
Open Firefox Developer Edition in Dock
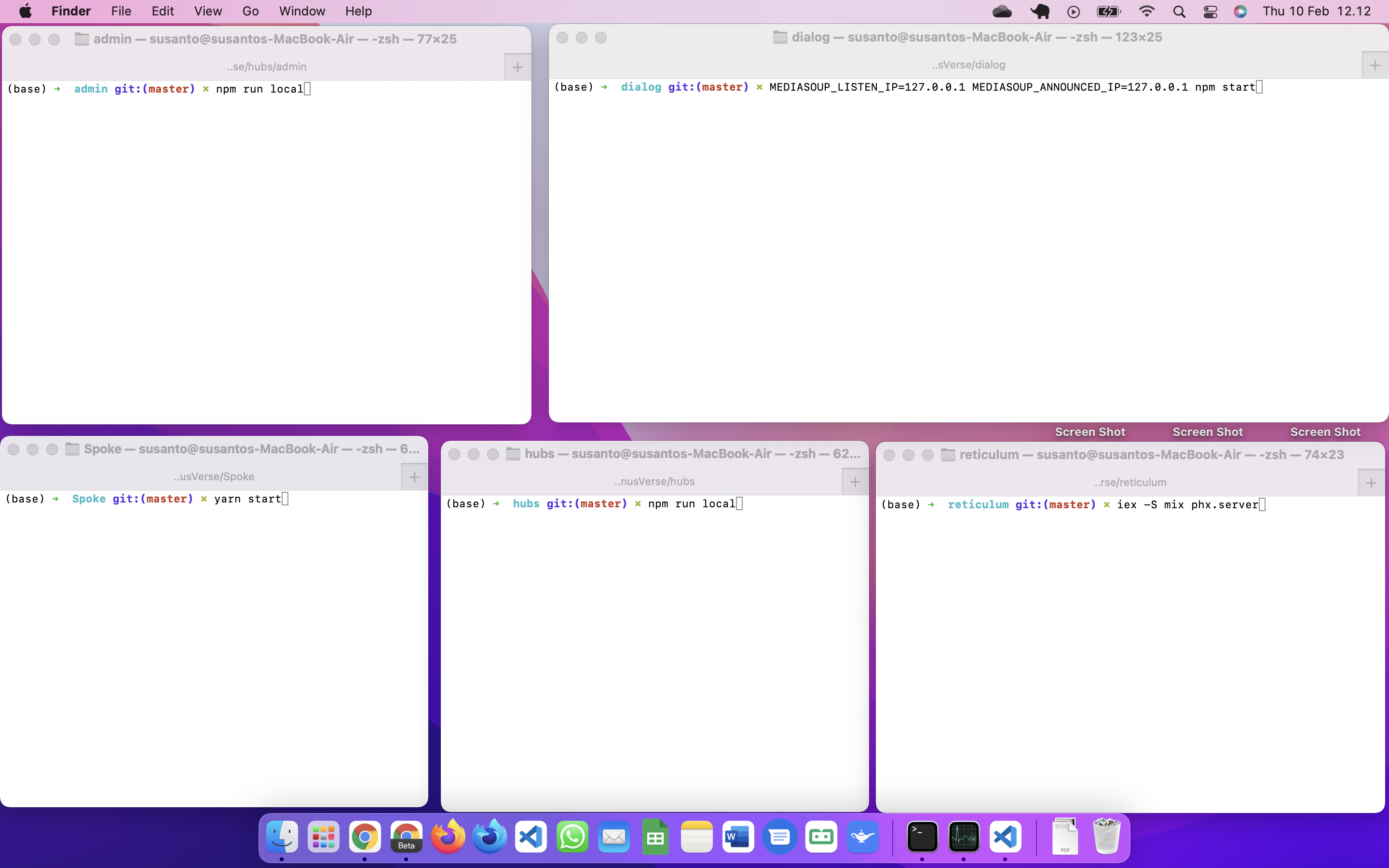click(490, 837)
